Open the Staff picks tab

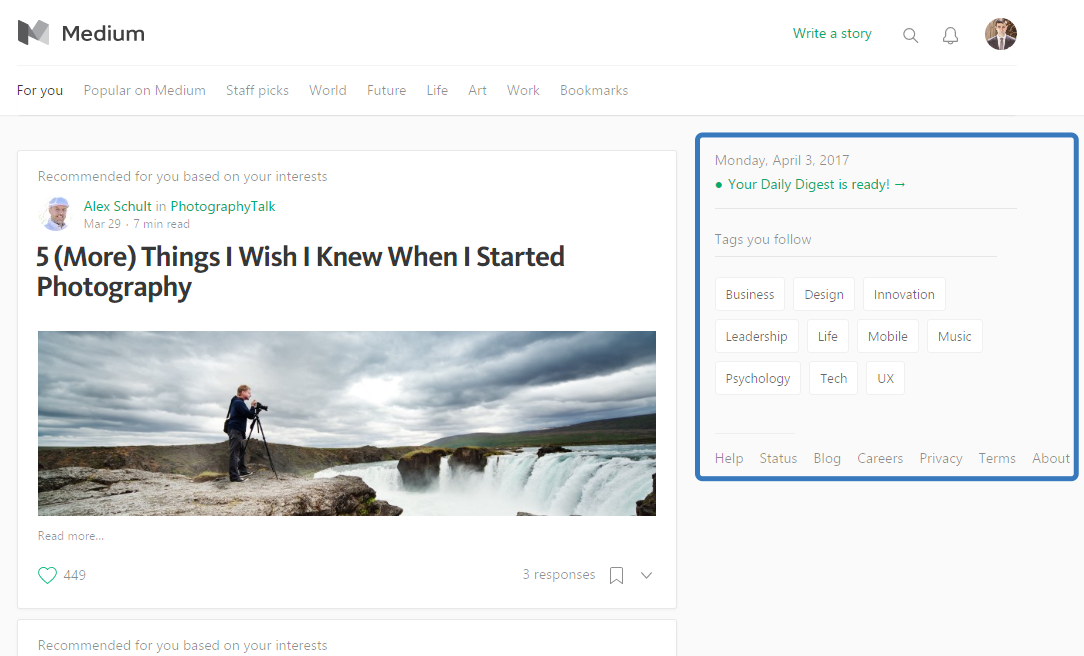[257, 90]
